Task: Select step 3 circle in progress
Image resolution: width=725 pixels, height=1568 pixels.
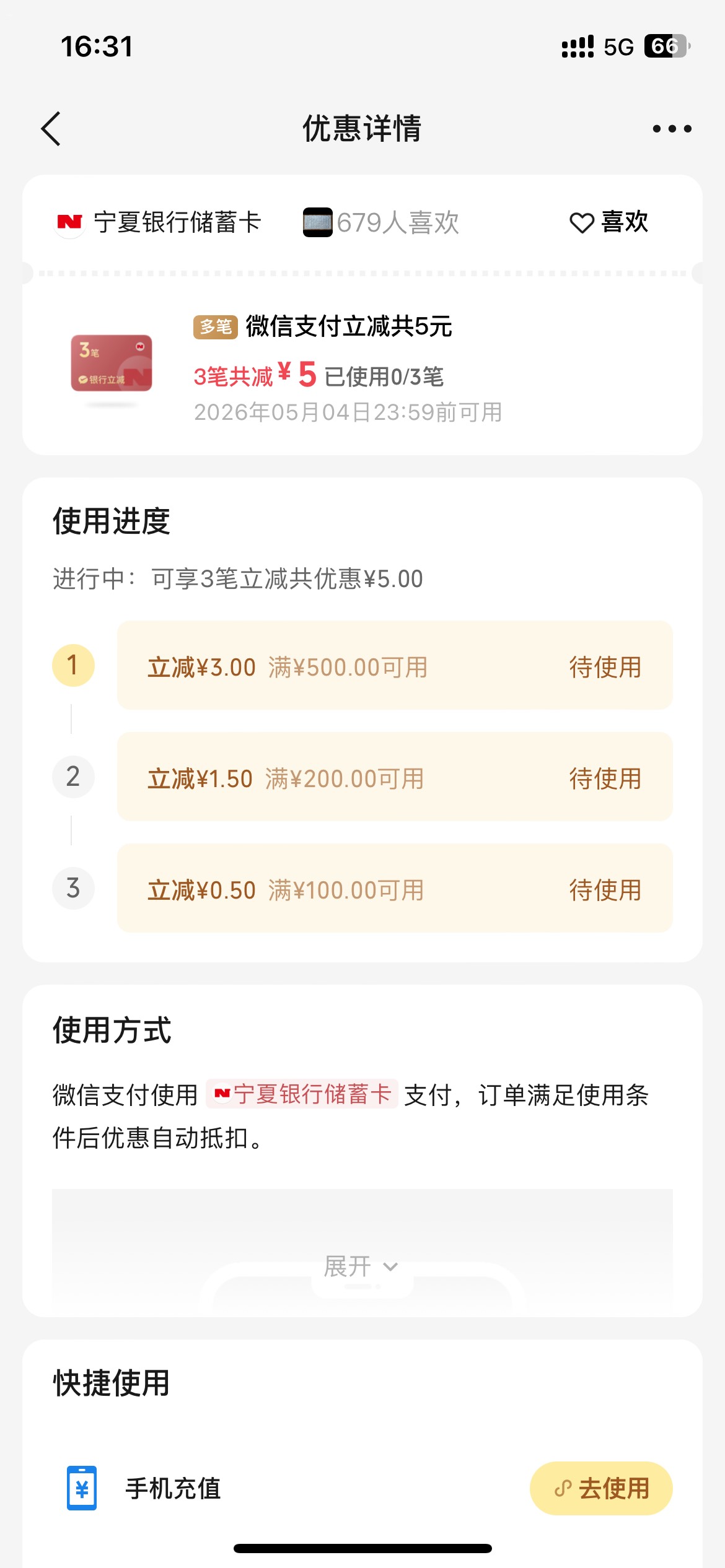Action: pos(73,889)
